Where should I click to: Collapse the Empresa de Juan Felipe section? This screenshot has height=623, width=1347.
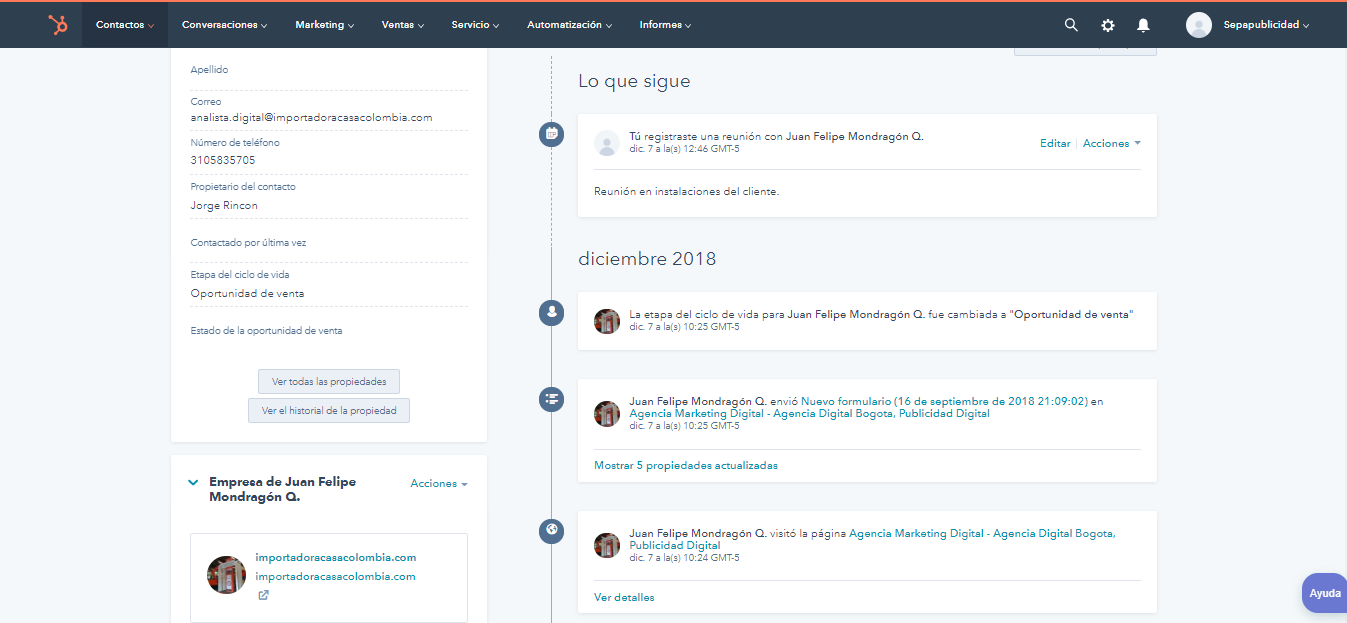[x=193, y=482]
